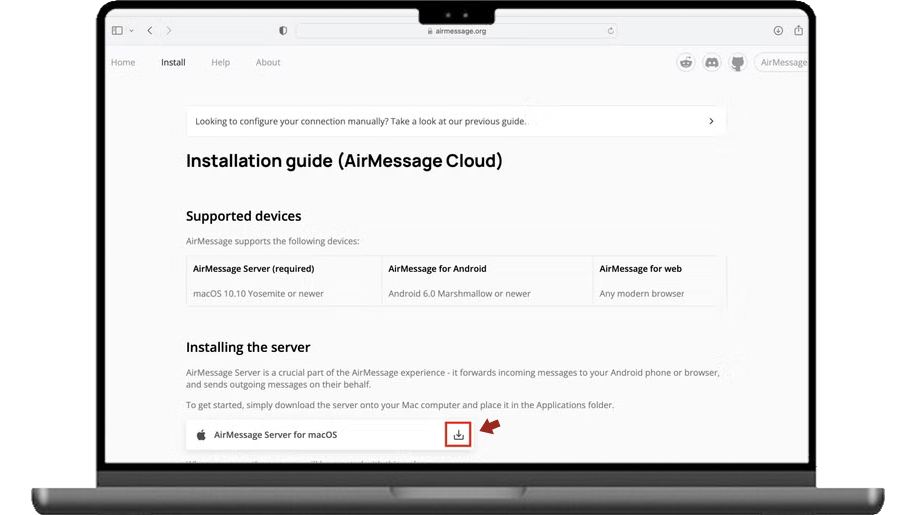Screen dimensions: 900x515
Task: Click 'AirMessage Server for macOS' text
Action: pyautogui.click(x=276, y=435)
